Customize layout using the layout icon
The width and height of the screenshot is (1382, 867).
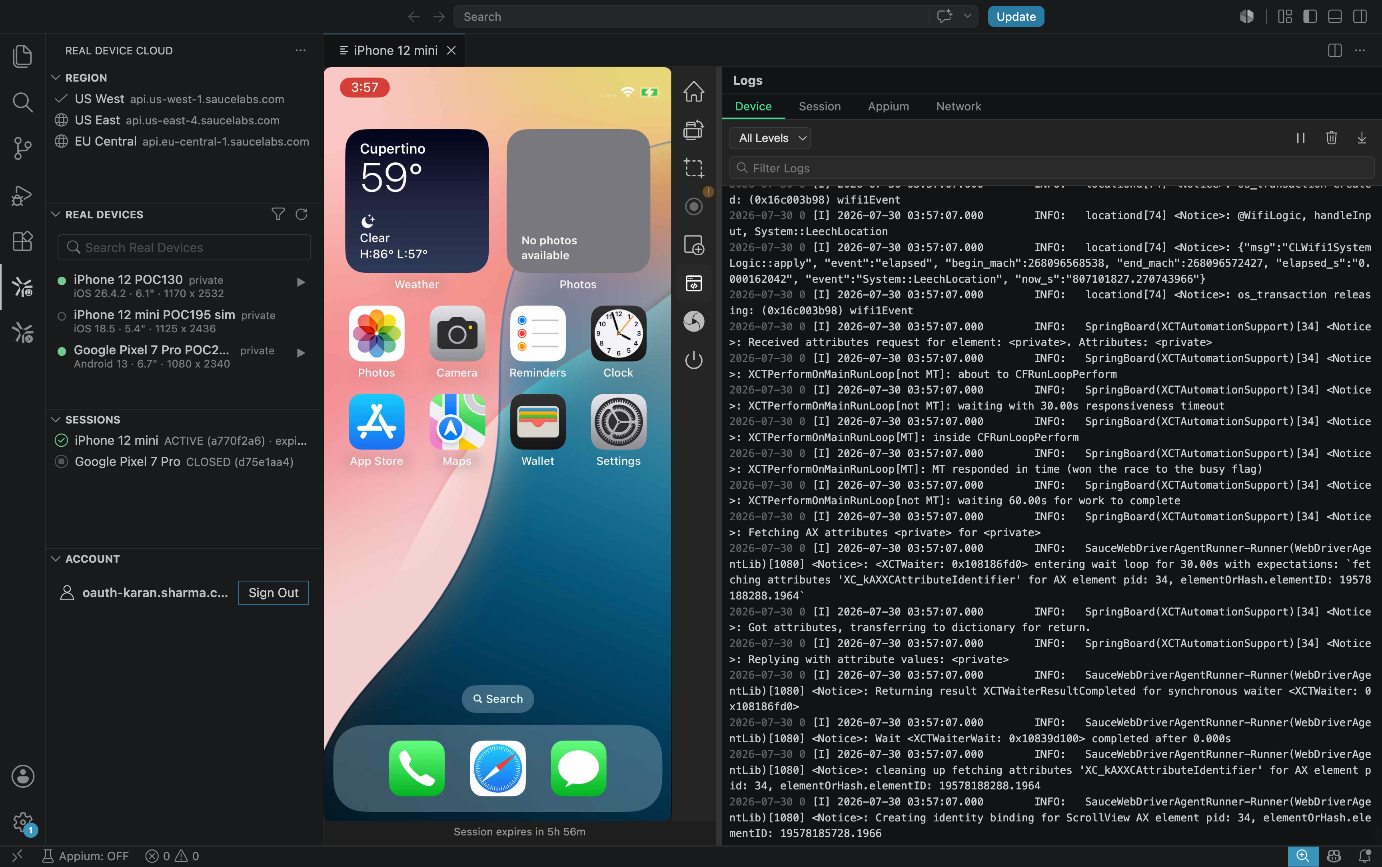point(1285,17)
